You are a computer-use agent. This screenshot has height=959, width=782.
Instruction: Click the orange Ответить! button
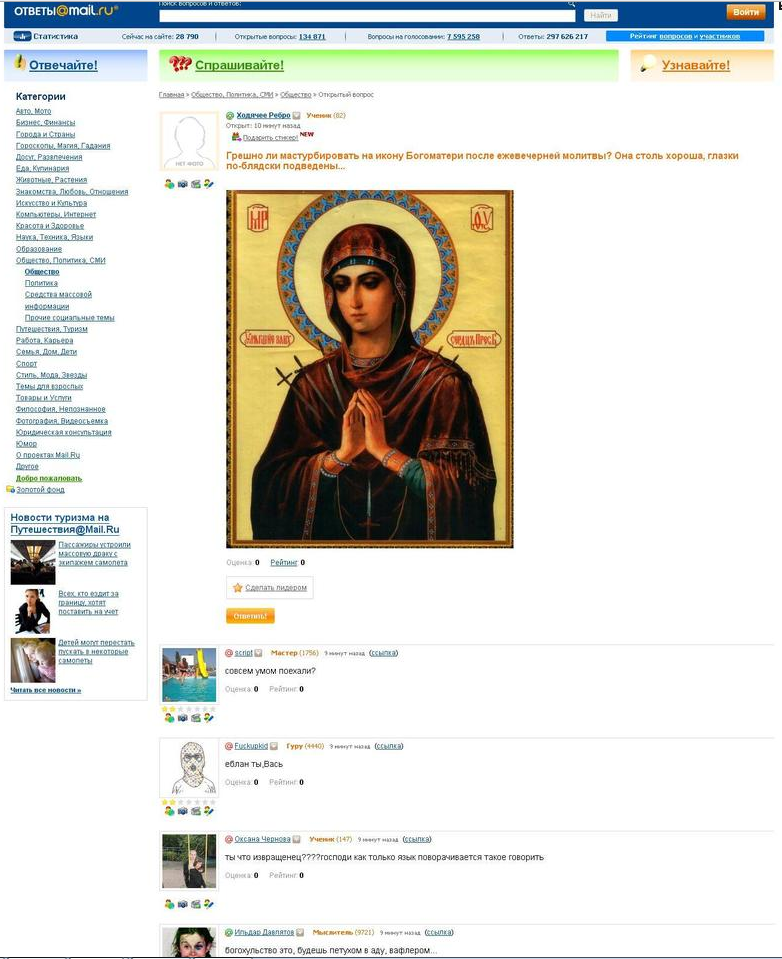coord(250,616)
